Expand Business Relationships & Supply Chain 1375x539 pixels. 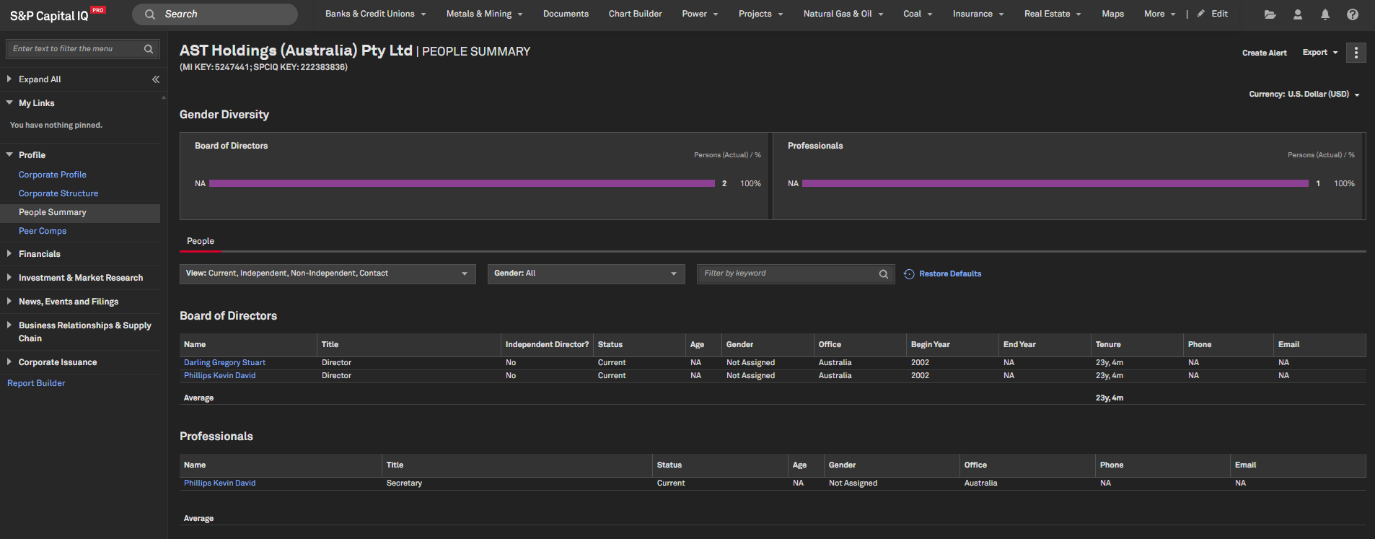[9, 326]
